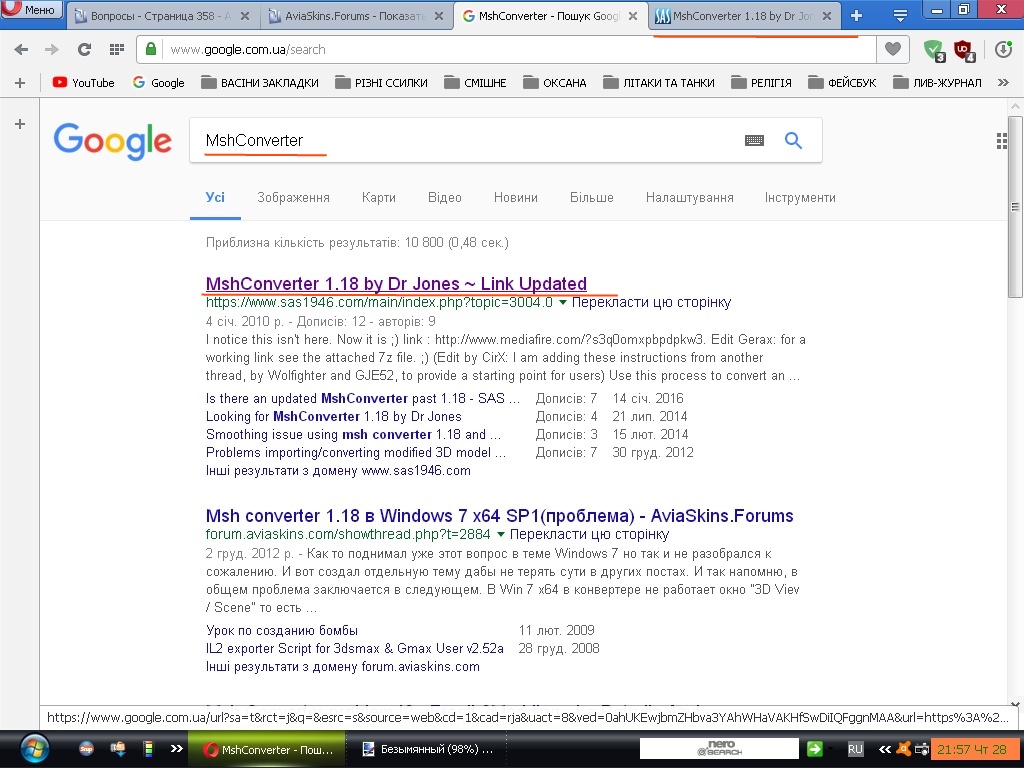The width and height of the screenshot is (1024, 768).
Task: Open the Більше search menu
Action: (x=592, y=197)
